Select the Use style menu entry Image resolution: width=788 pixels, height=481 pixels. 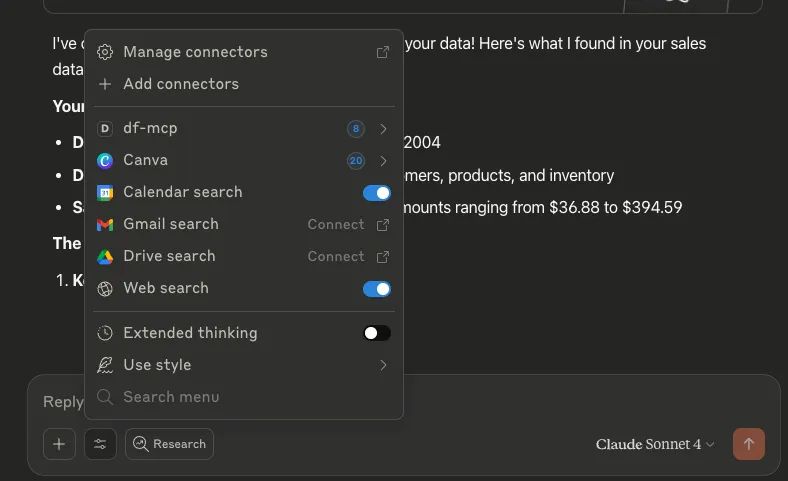tap(244, 365)
